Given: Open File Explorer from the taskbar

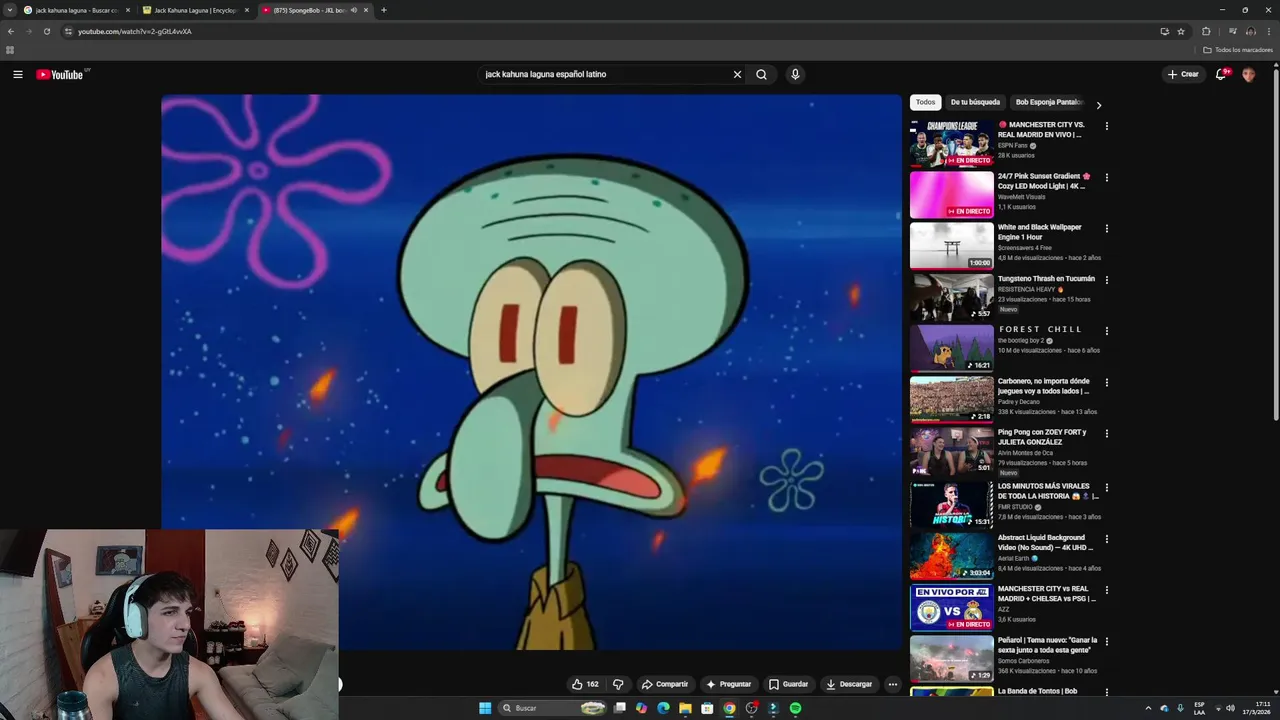Looking at the screenshot, I should pos(685,708).
